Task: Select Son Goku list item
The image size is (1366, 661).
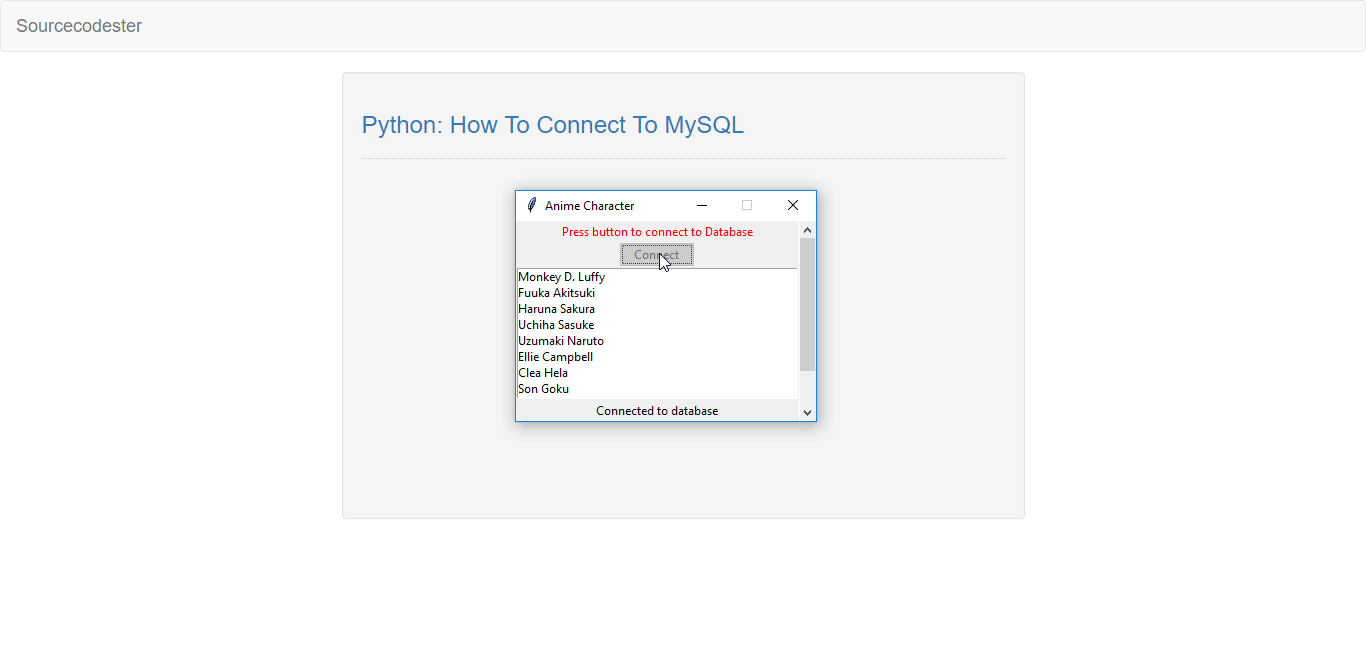Action: (543, 389)
